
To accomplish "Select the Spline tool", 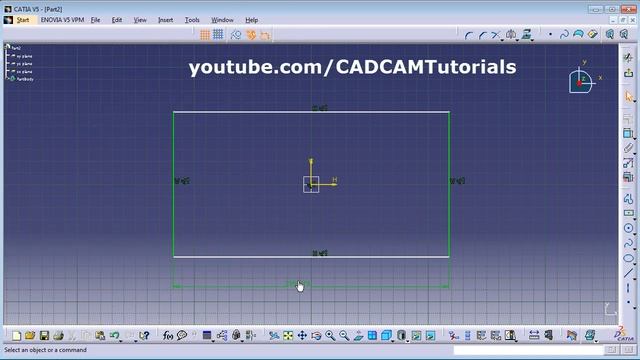I will 628,244.
